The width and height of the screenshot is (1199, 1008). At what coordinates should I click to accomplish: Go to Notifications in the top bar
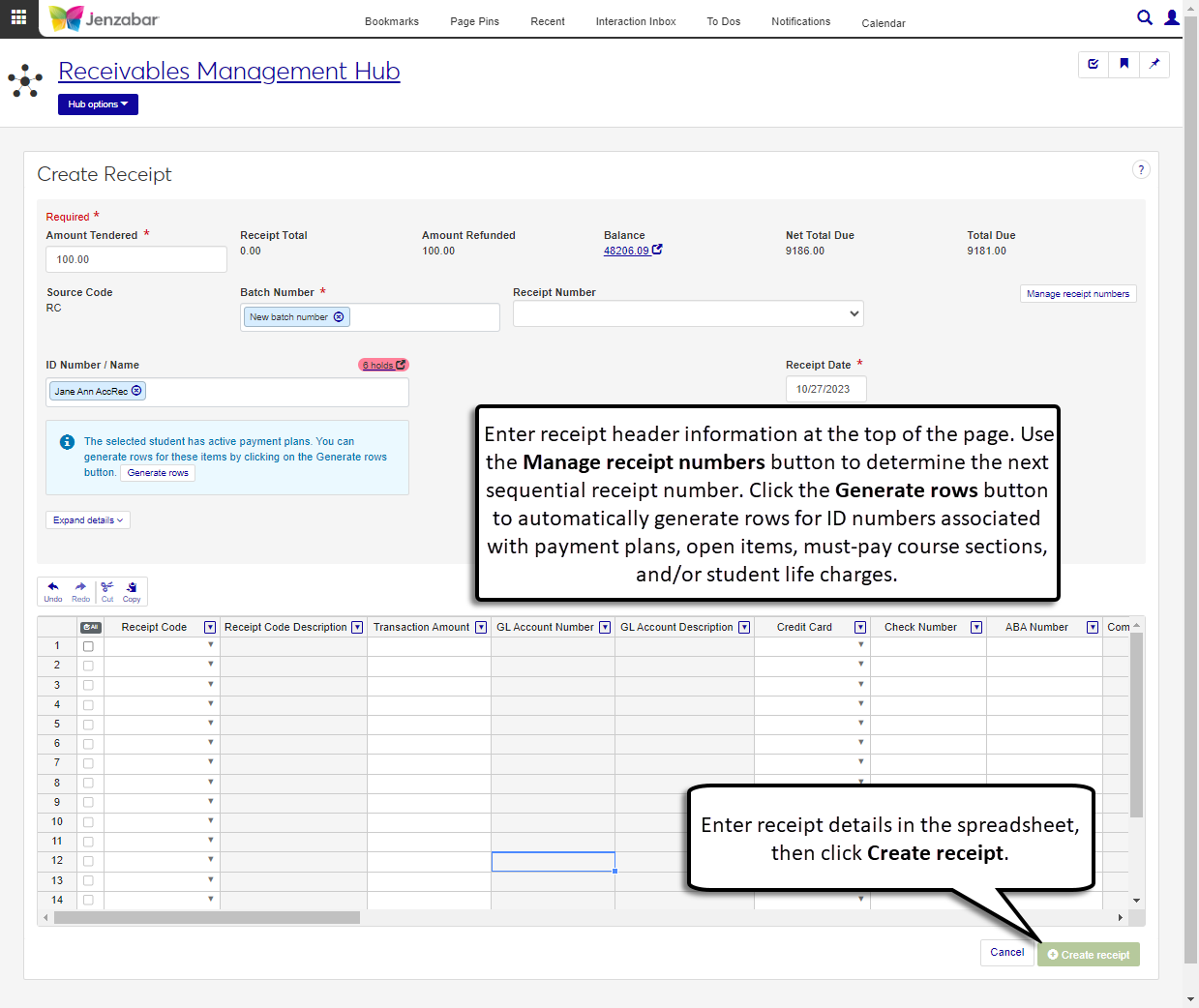[800, 21]
